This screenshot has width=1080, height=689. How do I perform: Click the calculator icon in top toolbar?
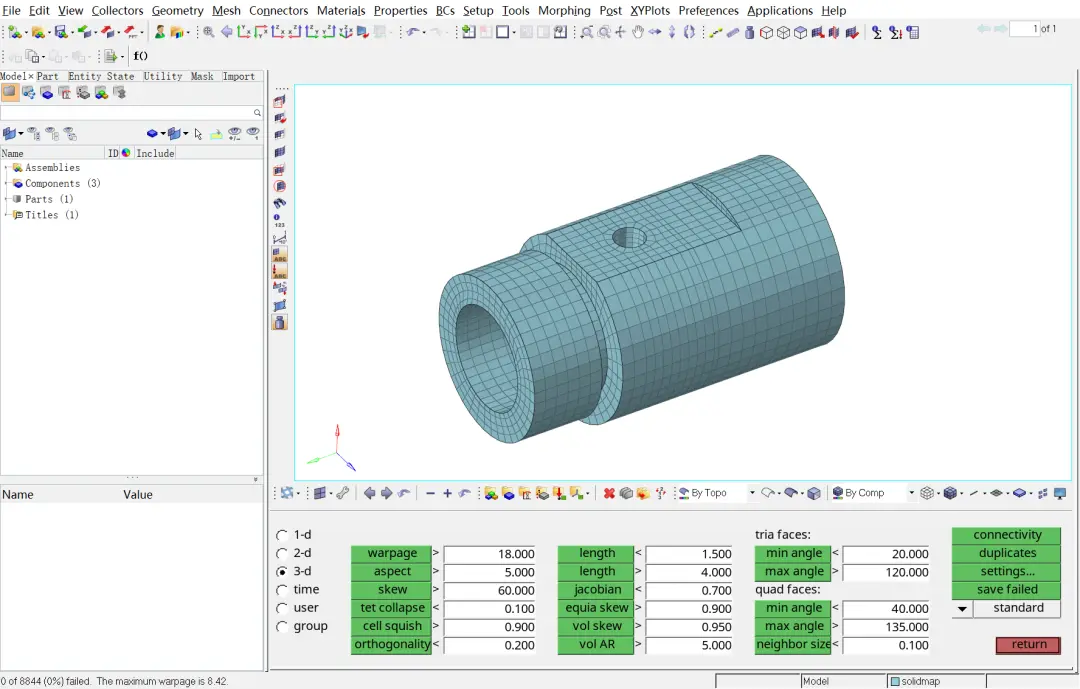913,32
